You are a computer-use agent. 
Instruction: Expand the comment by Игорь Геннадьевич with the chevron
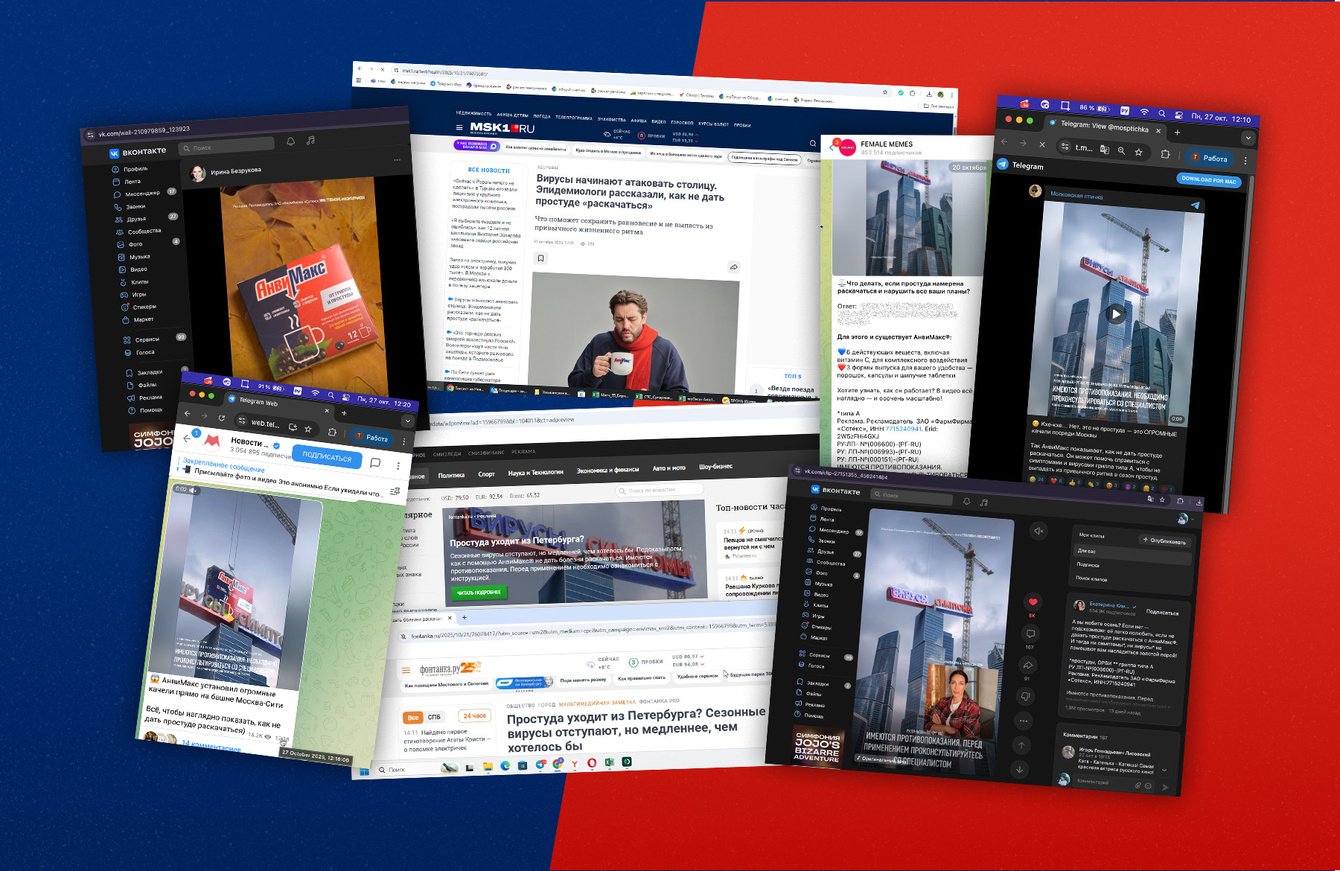(1163, 771)
